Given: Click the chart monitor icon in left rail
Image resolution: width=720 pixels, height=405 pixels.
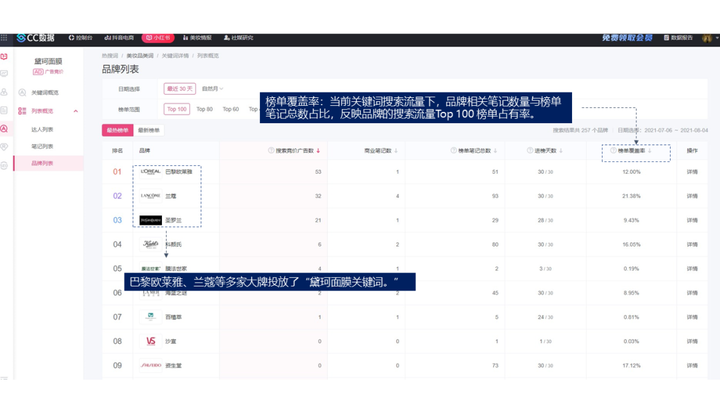Looking at the screenshot, I should (x=4, y=73).
